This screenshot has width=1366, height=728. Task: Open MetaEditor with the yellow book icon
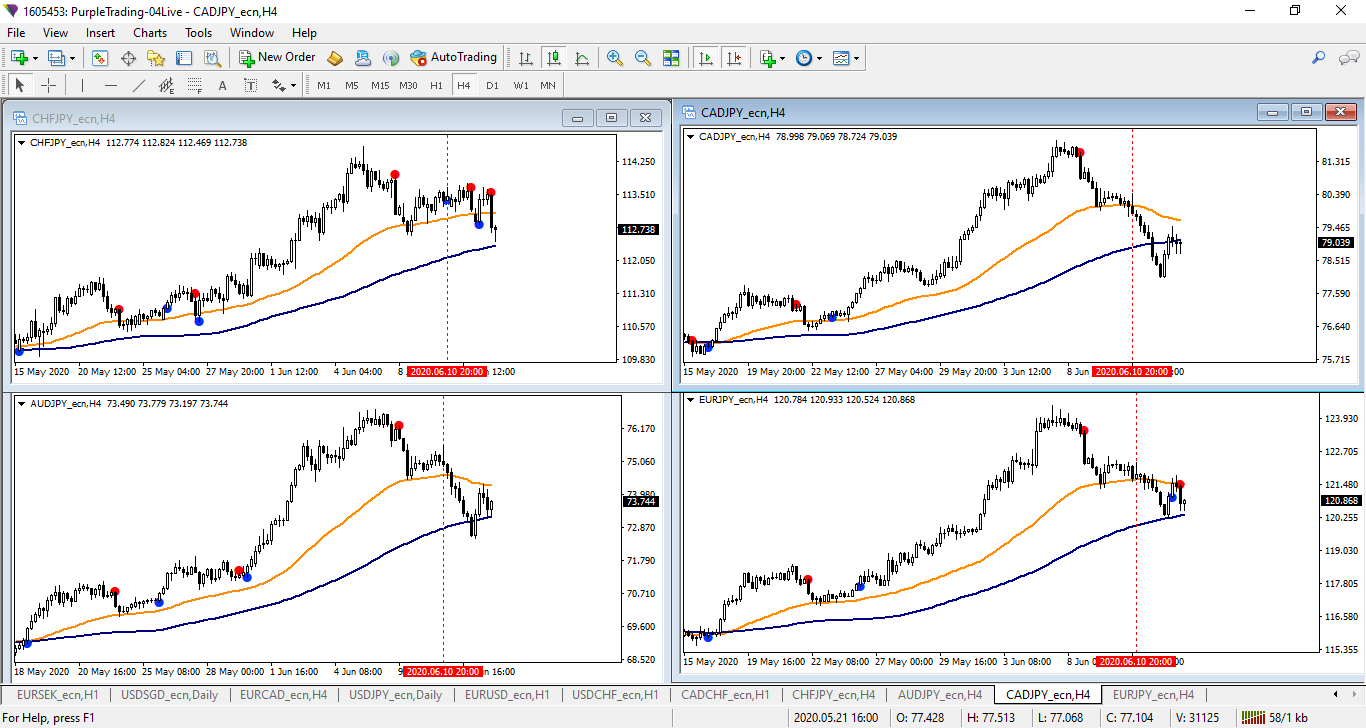click(x=335, y=58)
